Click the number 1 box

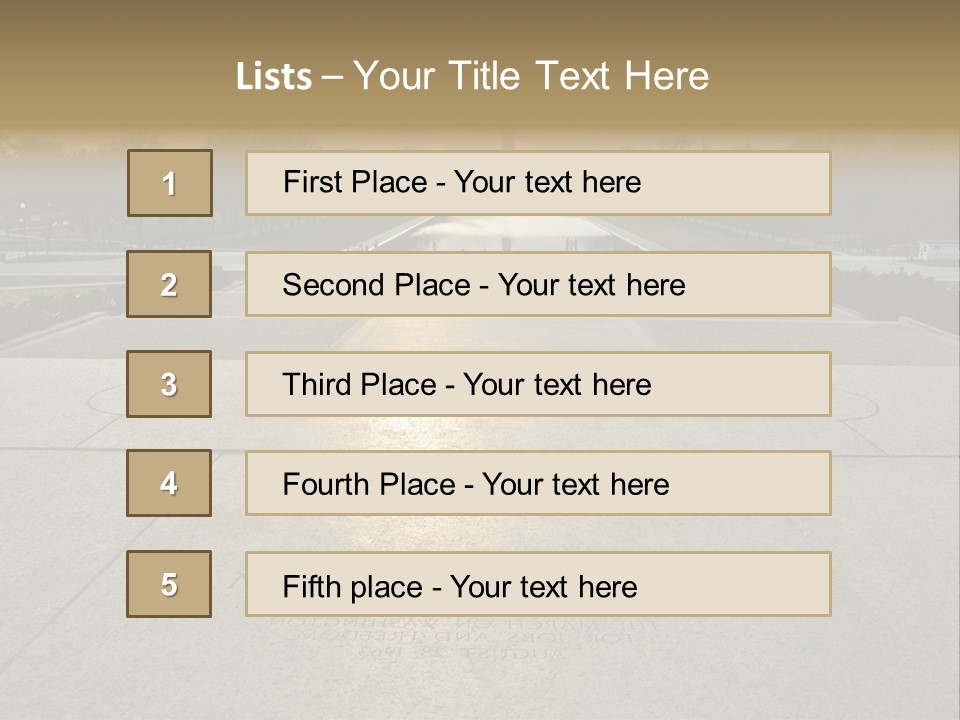[x=170, y=183]
